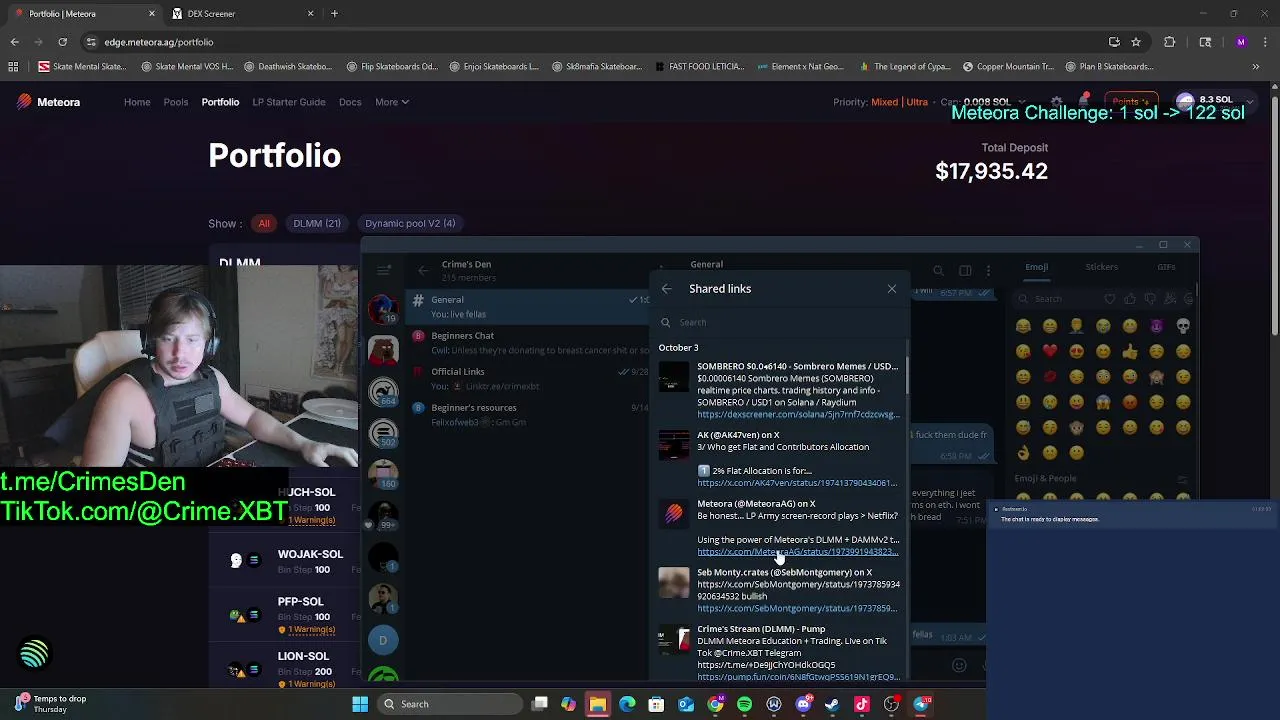Open browser extensions puzzle icon
Screen dimensions: 1280x720
[1169, 42]
